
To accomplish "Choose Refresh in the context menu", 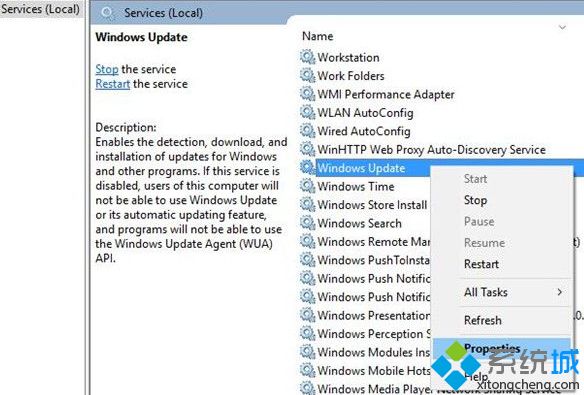I will pos(483,321).
